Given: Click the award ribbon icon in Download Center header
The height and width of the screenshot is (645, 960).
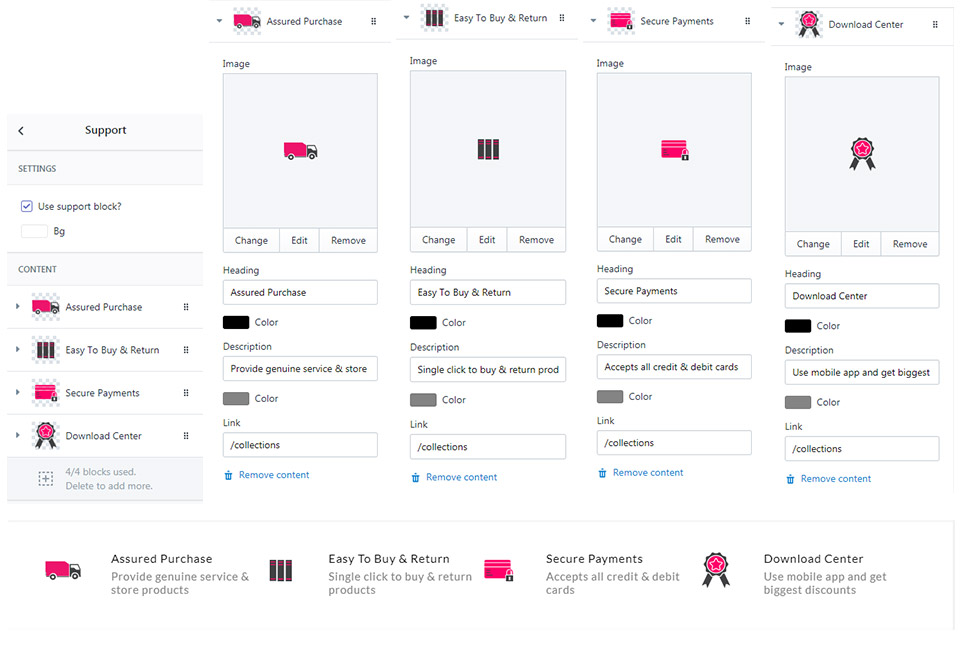Looking at the screenshot, I should [809, 24].
